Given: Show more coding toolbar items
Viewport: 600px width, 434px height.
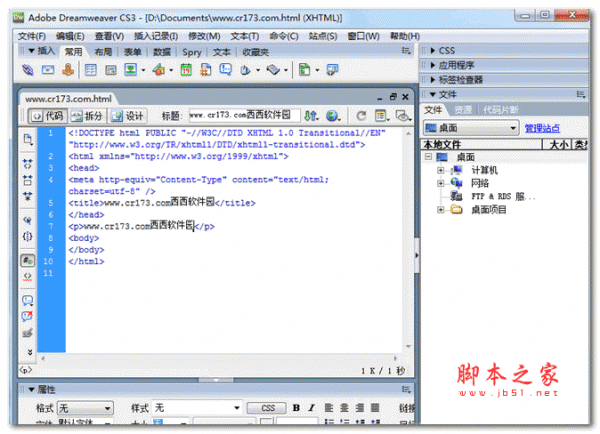Looking at the screenshot, I should (x=29, y=352).
